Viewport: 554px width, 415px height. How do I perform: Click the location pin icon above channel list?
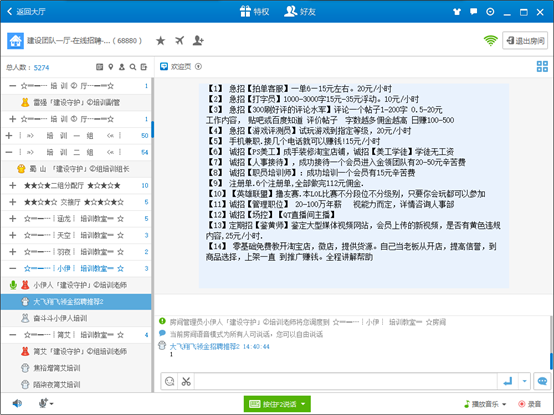(x=111, y=67)
